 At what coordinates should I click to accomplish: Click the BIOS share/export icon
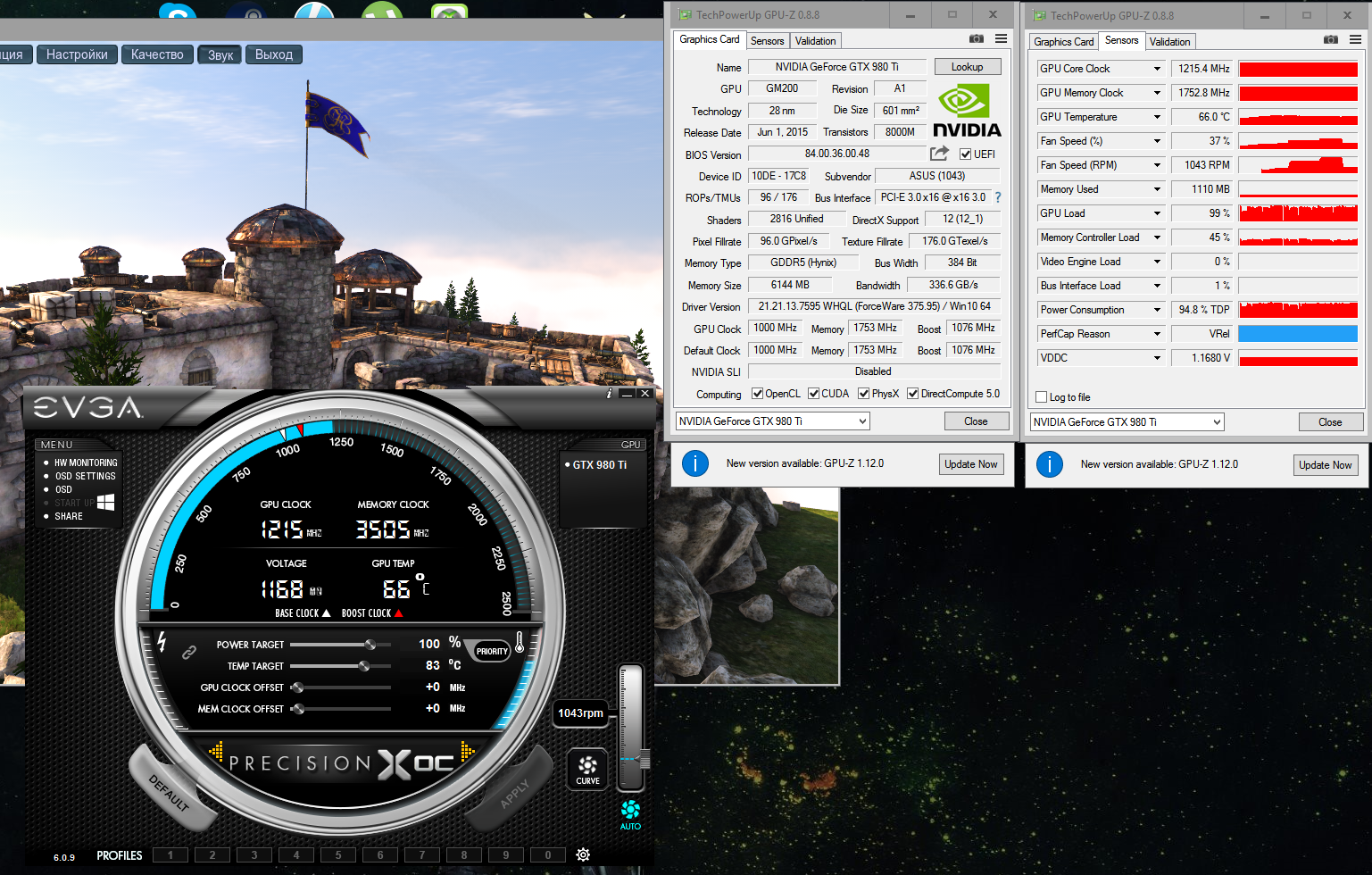(939, 154)
